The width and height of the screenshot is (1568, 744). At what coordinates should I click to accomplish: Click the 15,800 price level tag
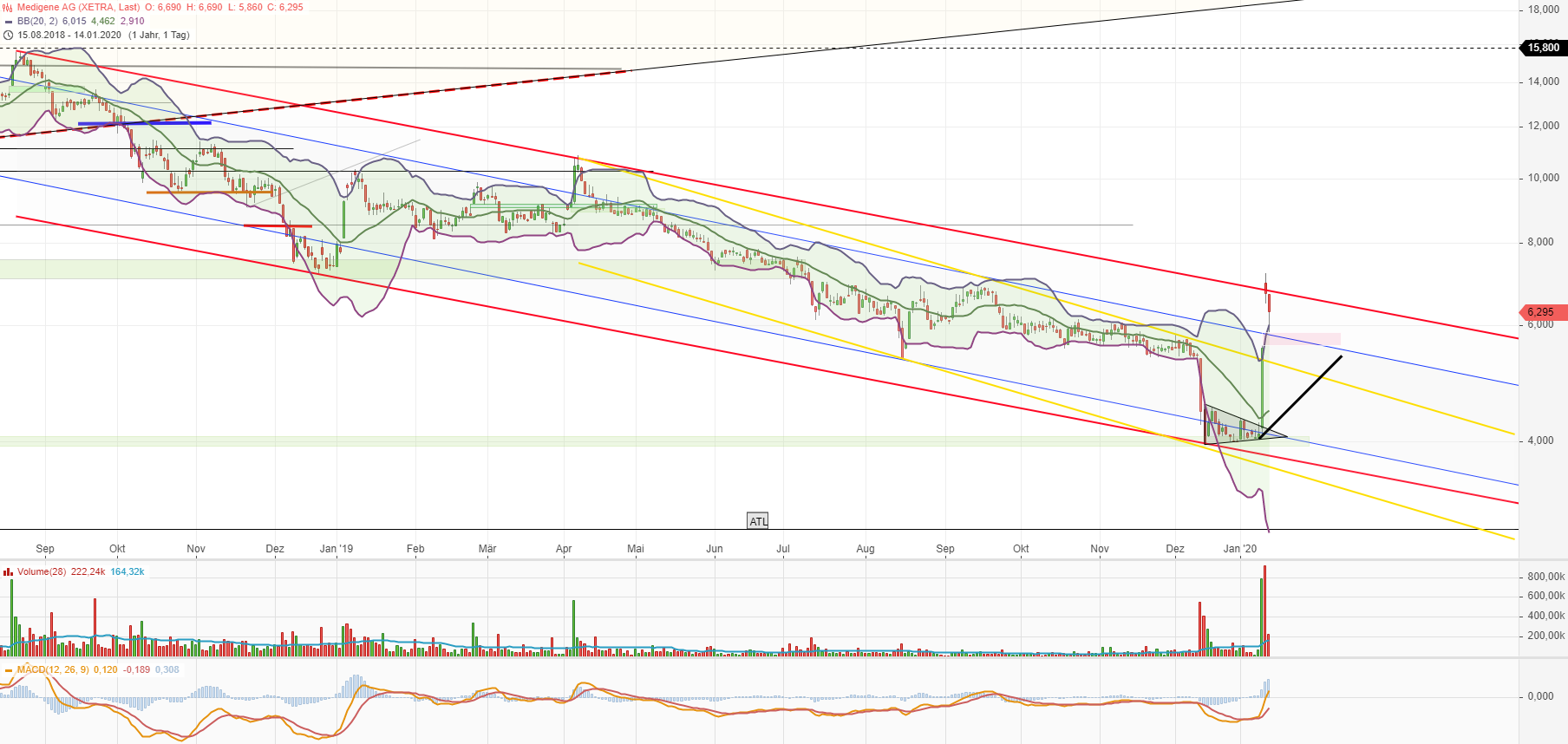(1544, 48)
